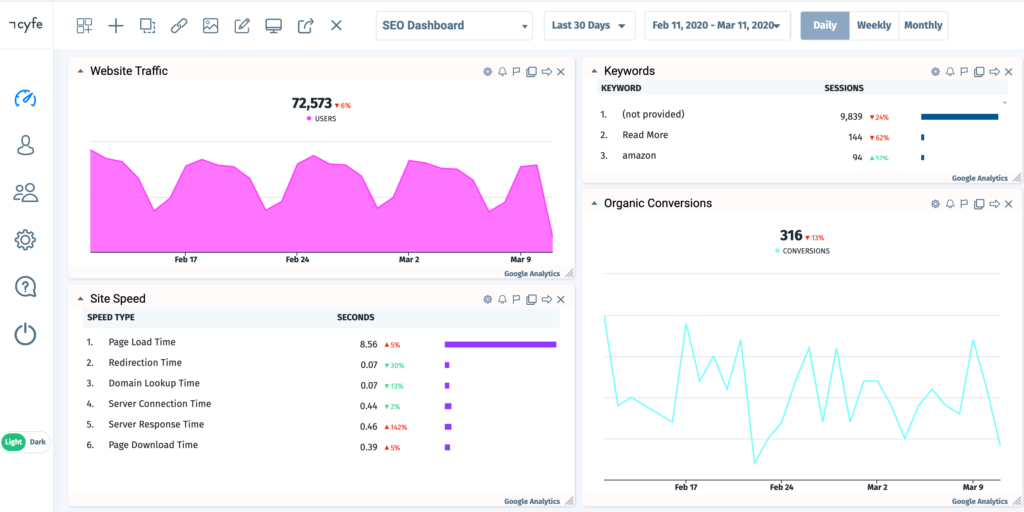Screen dimensions: 1024x512
Task: Open Website Traffic widget settings gear
Action: [487, 71]
